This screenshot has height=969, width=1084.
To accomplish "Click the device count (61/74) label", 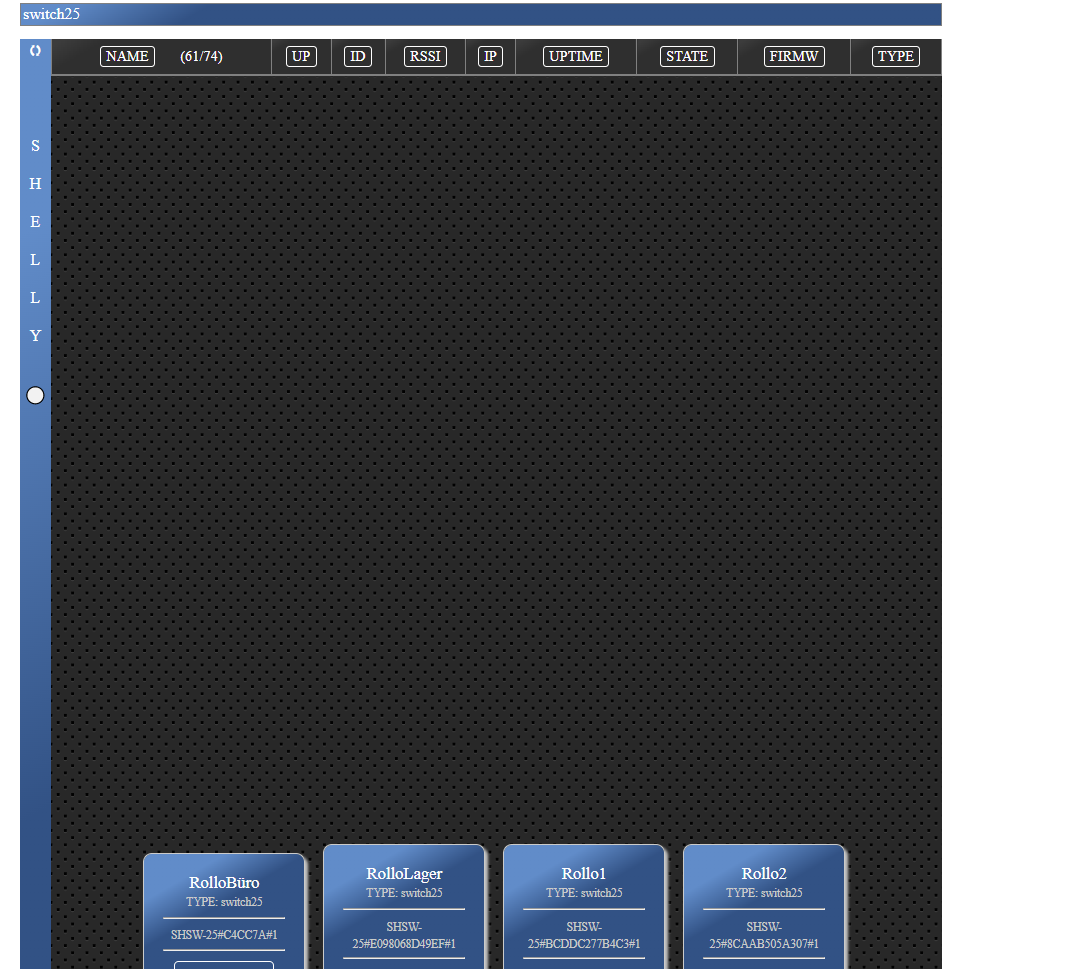I will pos(201,56).
